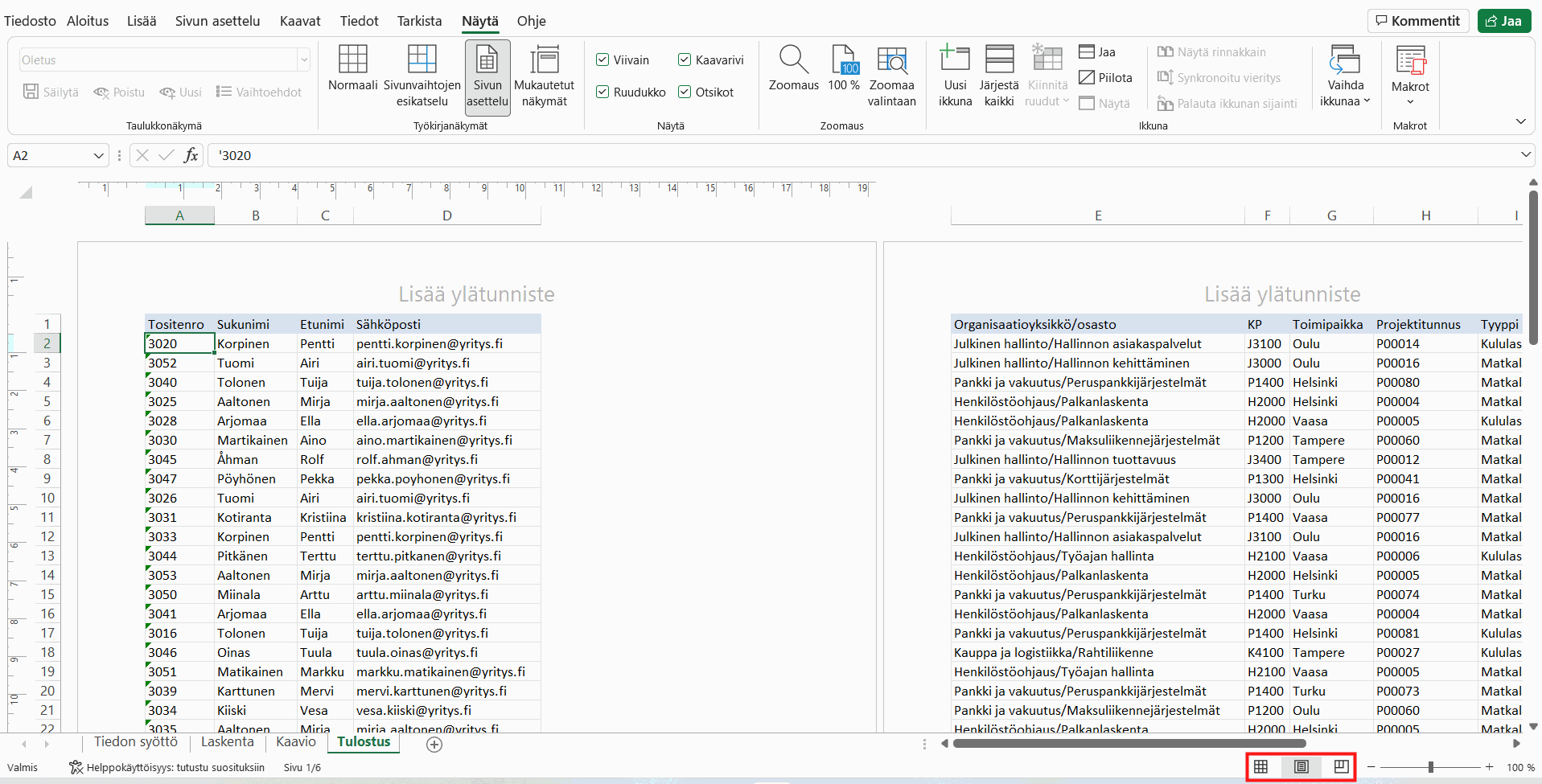Image resolution: width=1542 pixels, height=784 pixels.
Task: Switch to Laskenta sheet tab
Action: coord(227,742)
